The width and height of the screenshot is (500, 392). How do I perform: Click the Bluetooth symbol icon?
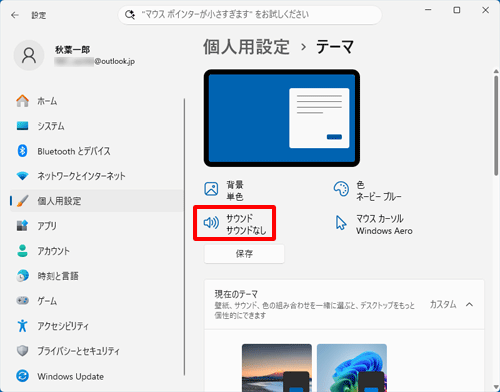tap(22, 151)
